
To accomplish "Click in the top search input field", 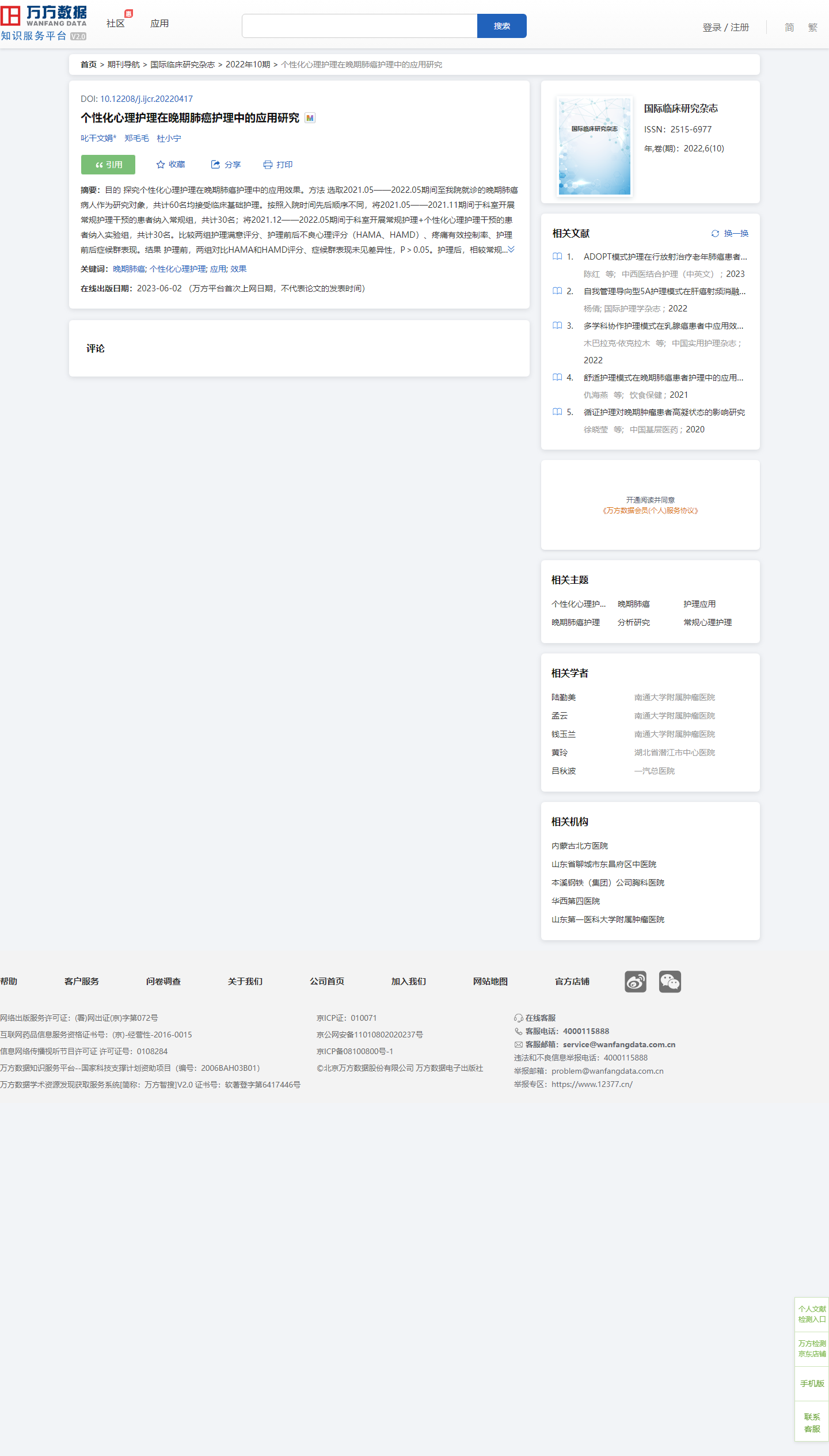I will pyautogui.click(x=359, y=26).
